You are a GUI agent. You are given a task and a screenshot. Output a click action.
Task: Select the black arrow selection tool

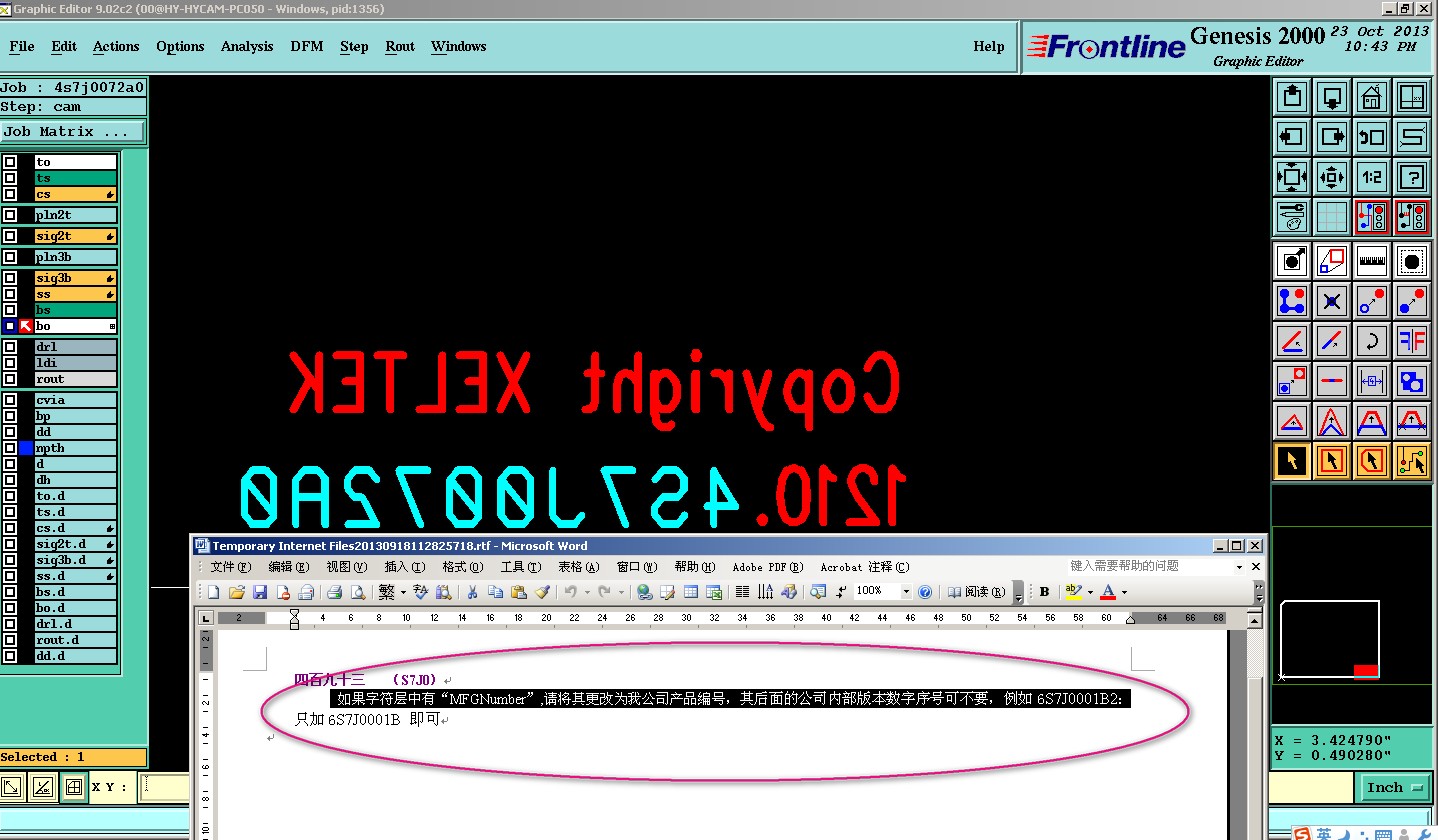[1292, 460]
